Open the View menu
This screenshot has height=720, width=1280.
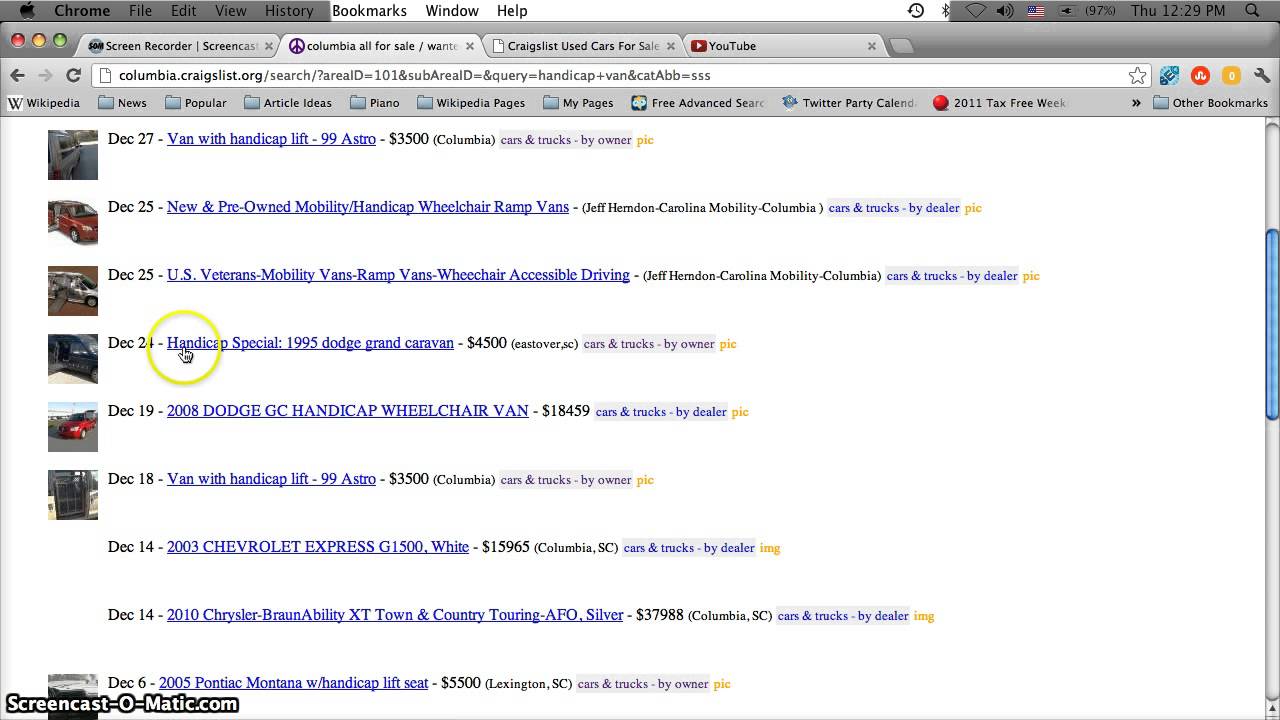[230, 10]
